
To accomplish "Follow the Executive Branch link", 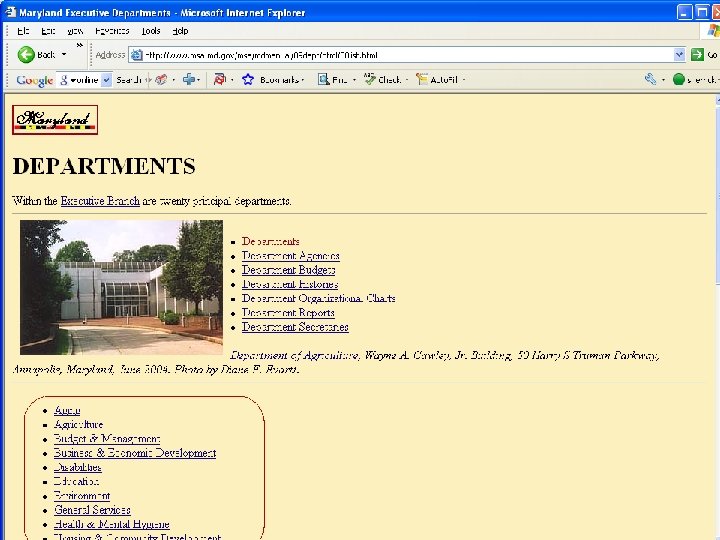I will pyautogui.click(x=100, y=201).
